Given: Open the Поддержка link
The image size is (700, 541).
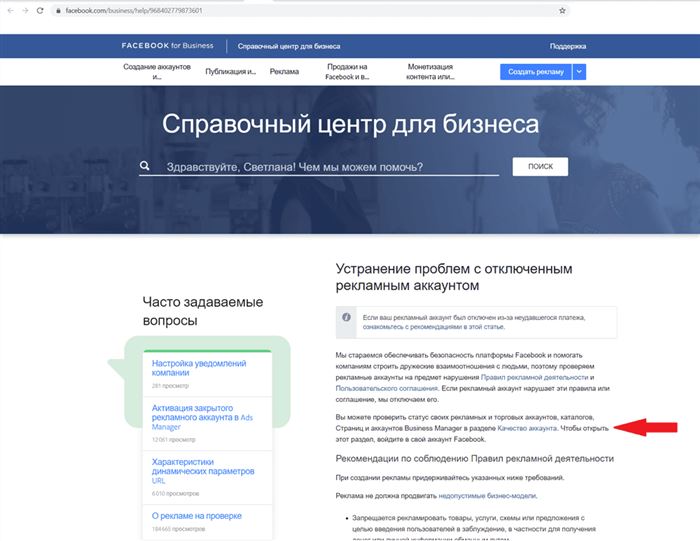Looking at the screenshot, I should pos(568,46).
